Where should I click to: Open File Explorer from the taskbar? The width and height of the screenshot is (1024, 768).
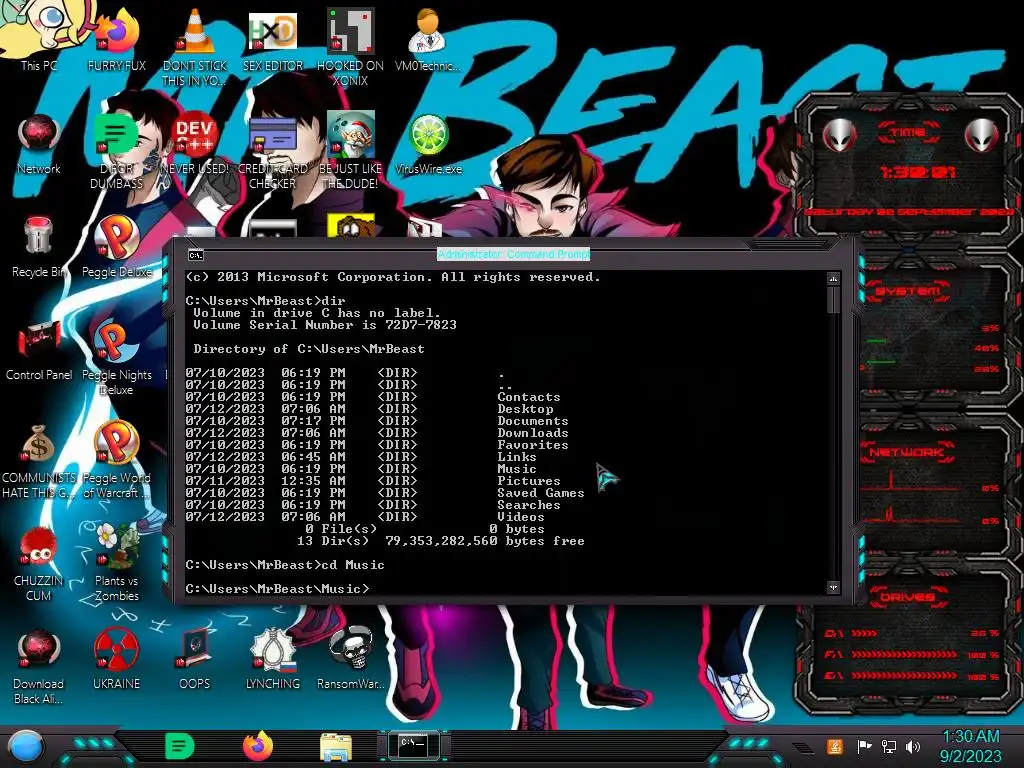coord(336,747)
